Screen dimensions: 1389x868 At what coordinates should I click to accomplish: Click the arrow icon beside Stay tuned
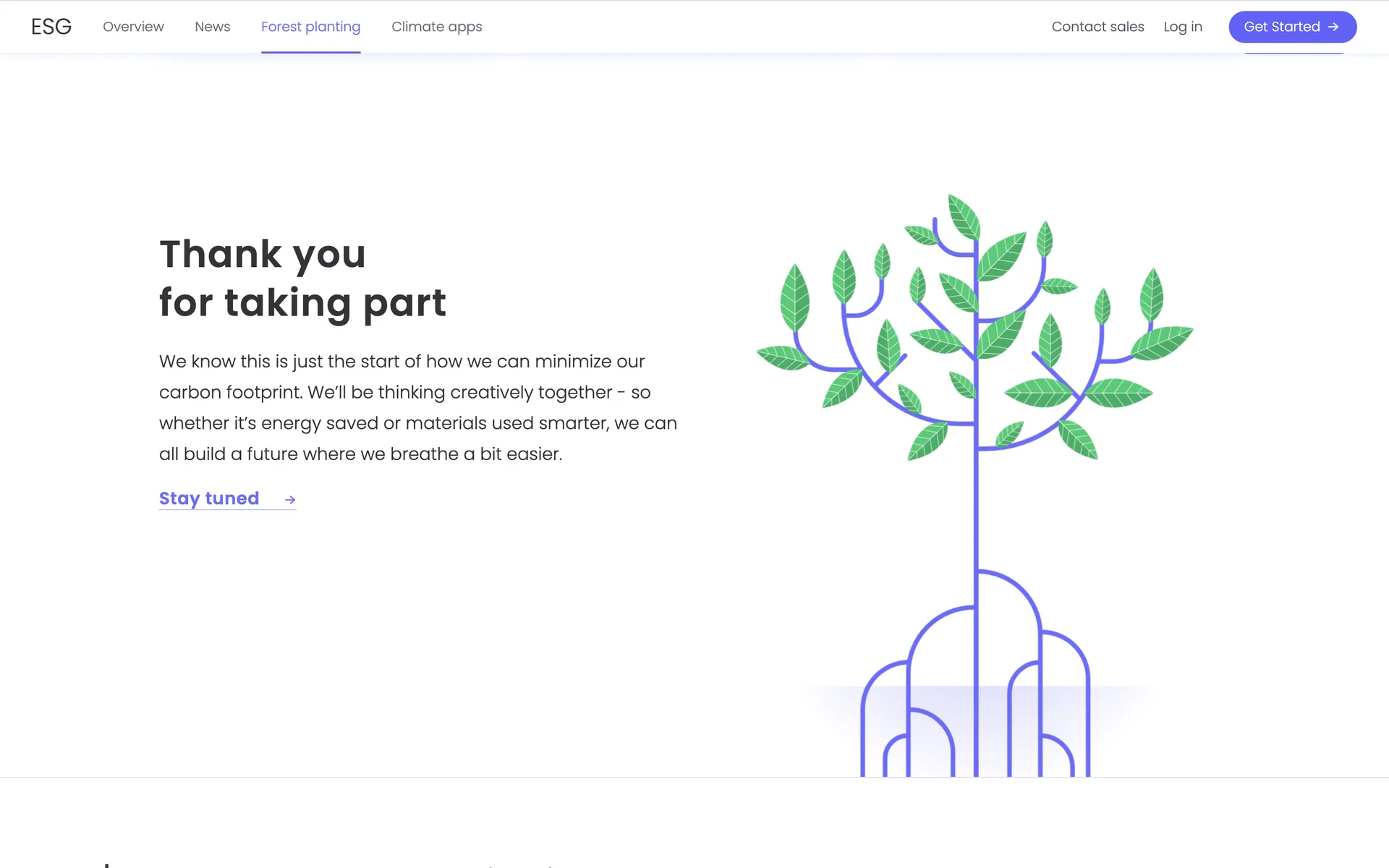(x=290, y=500)
